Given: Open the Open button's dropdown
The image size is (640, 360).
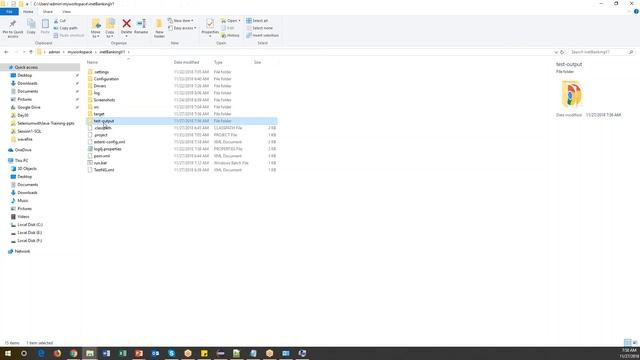Looking at the screenshot, I should click(240, 20).
